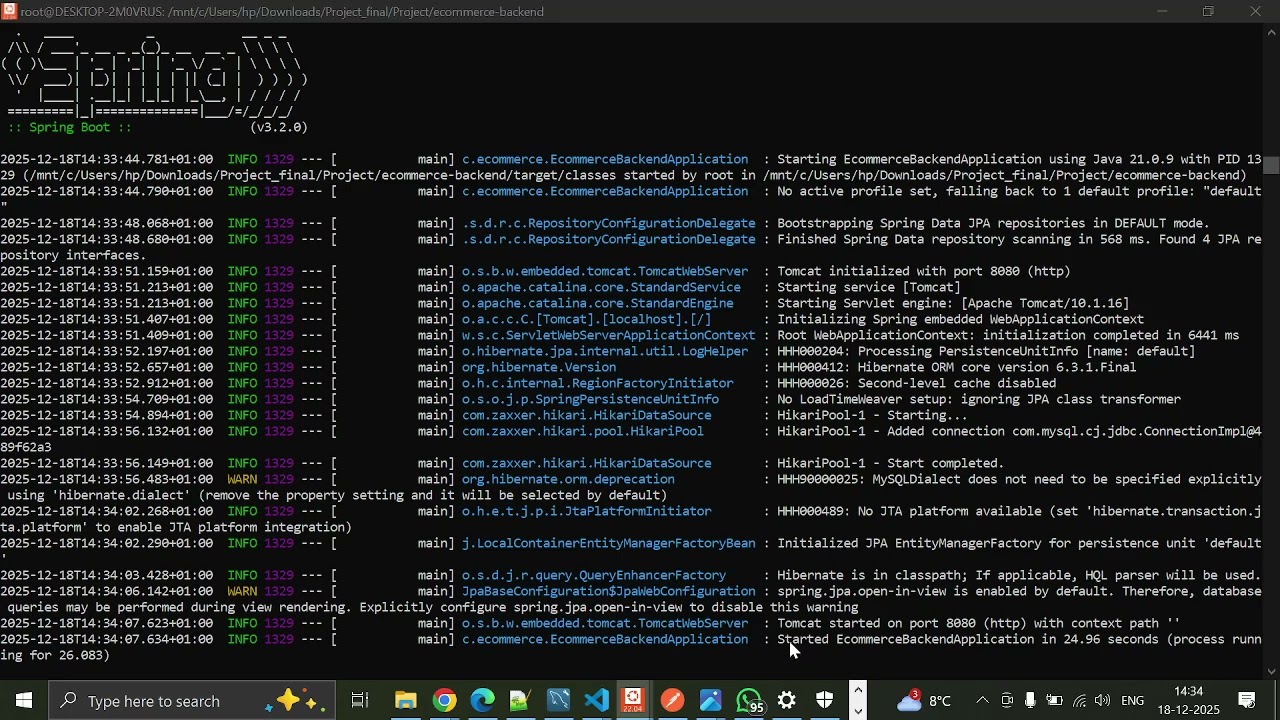Open Visual Studio Code from the taskbar
1280x720 pixels.
[x=596, y=701]
